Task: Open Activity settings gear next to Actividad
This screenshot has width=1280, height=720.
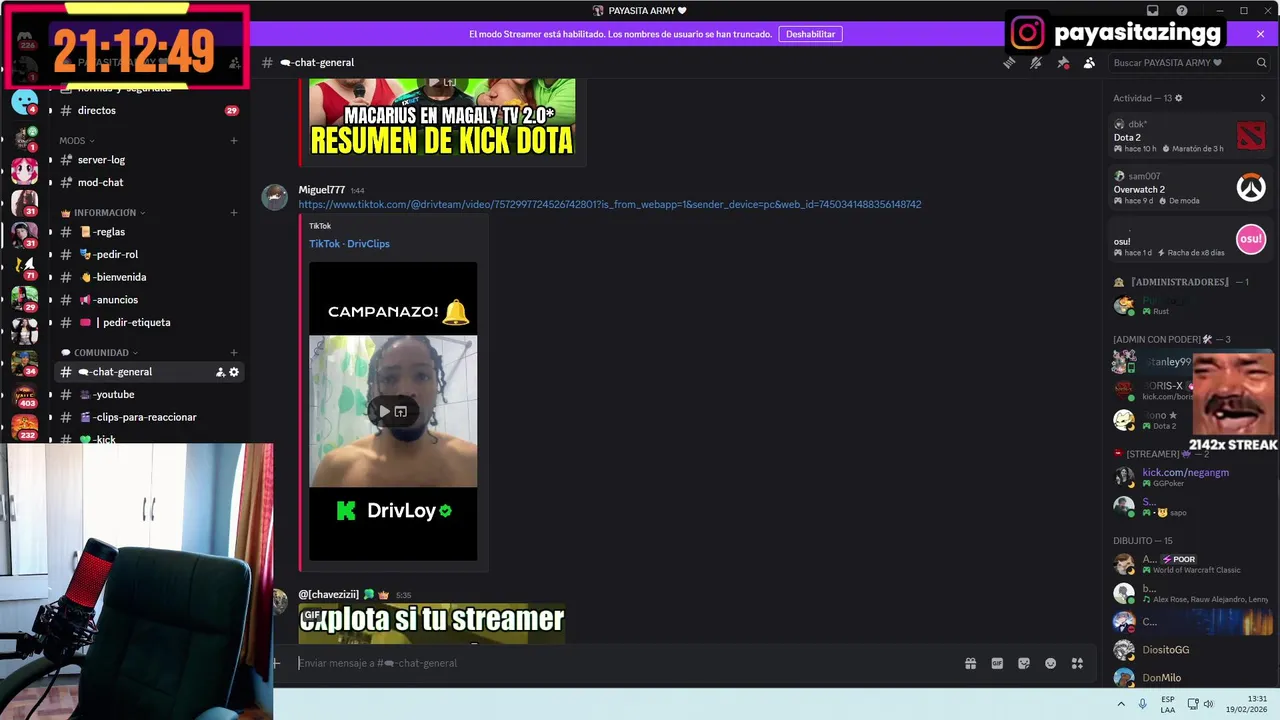Action: 1179,98
